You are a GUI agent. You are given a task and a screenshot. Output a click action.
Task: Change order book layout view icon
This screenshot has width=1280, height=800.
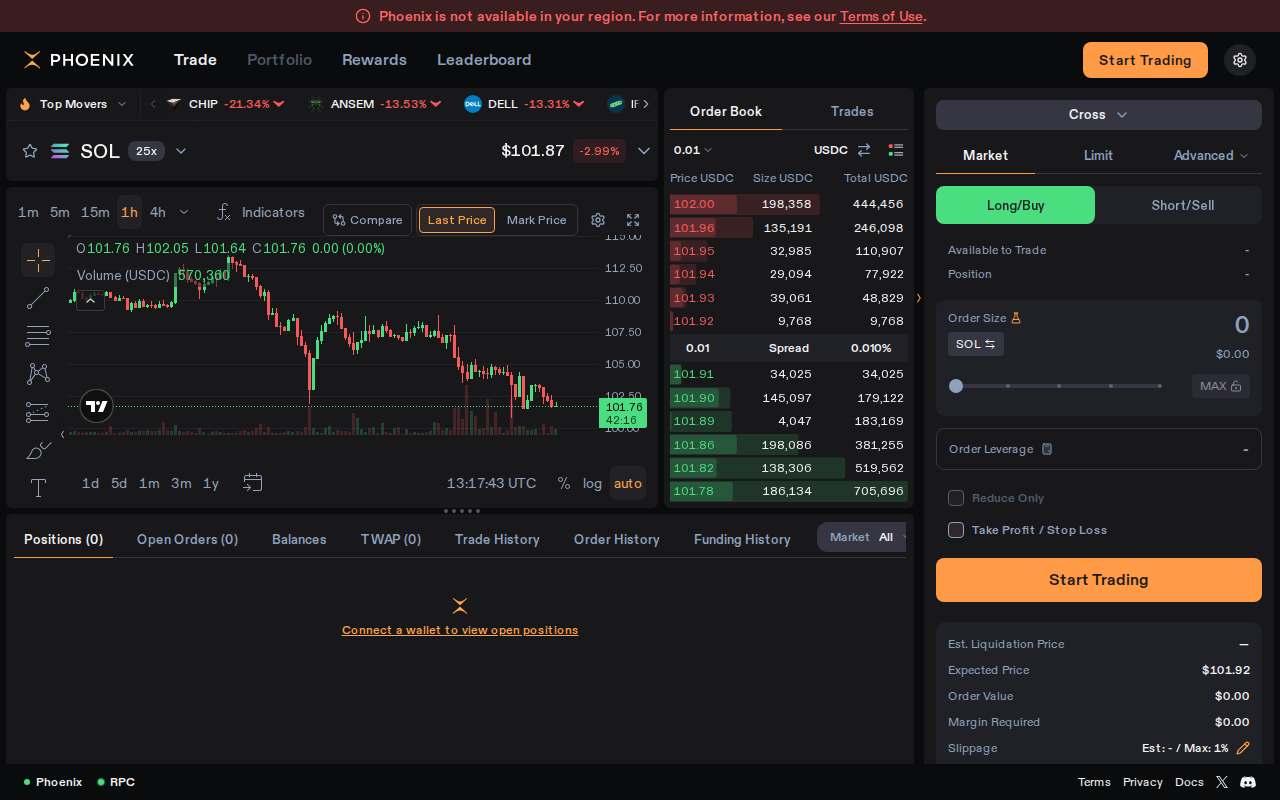[x=896, y=150]
